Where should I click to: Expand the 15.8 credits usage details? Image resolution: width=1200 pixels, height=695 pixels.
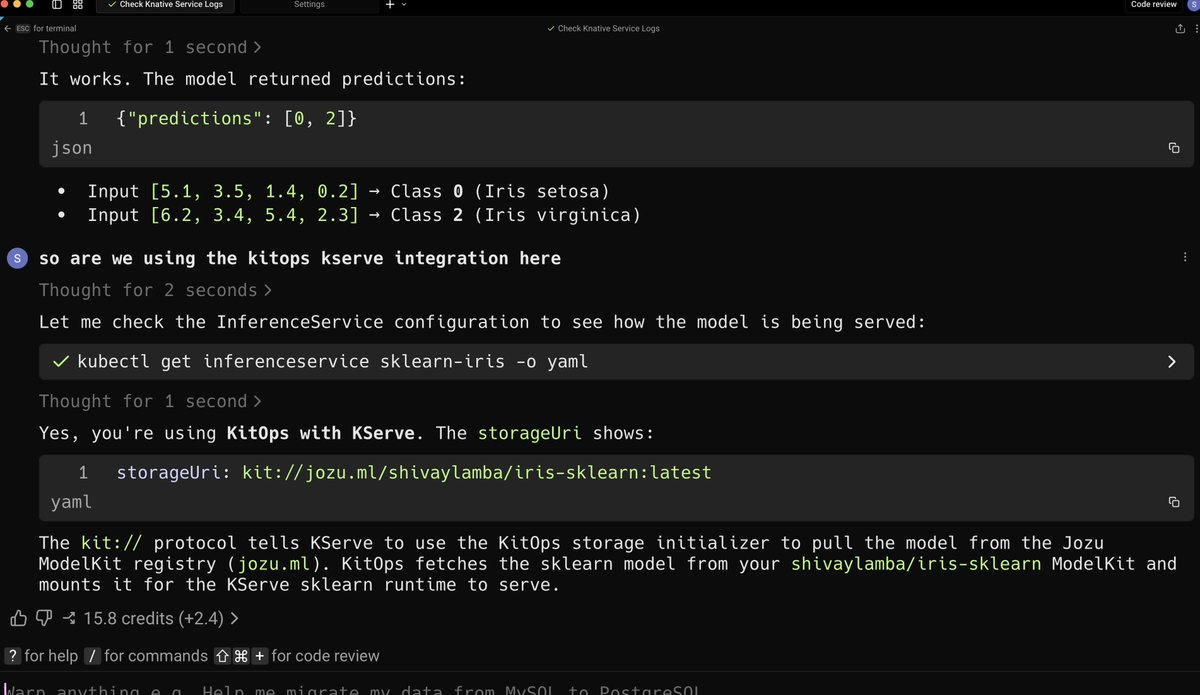coord(161,618)
